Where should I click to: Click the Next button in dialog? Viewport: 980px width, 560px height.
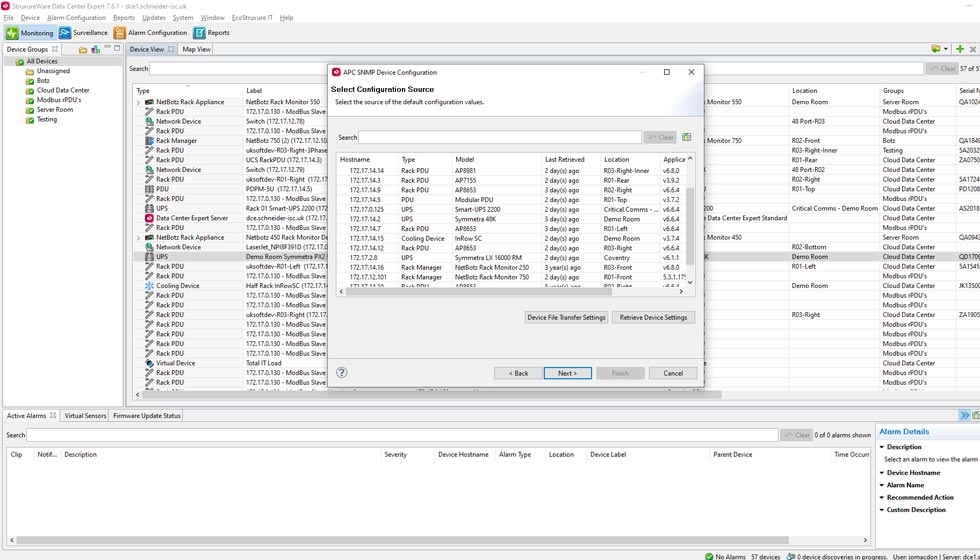coord(568,373)
